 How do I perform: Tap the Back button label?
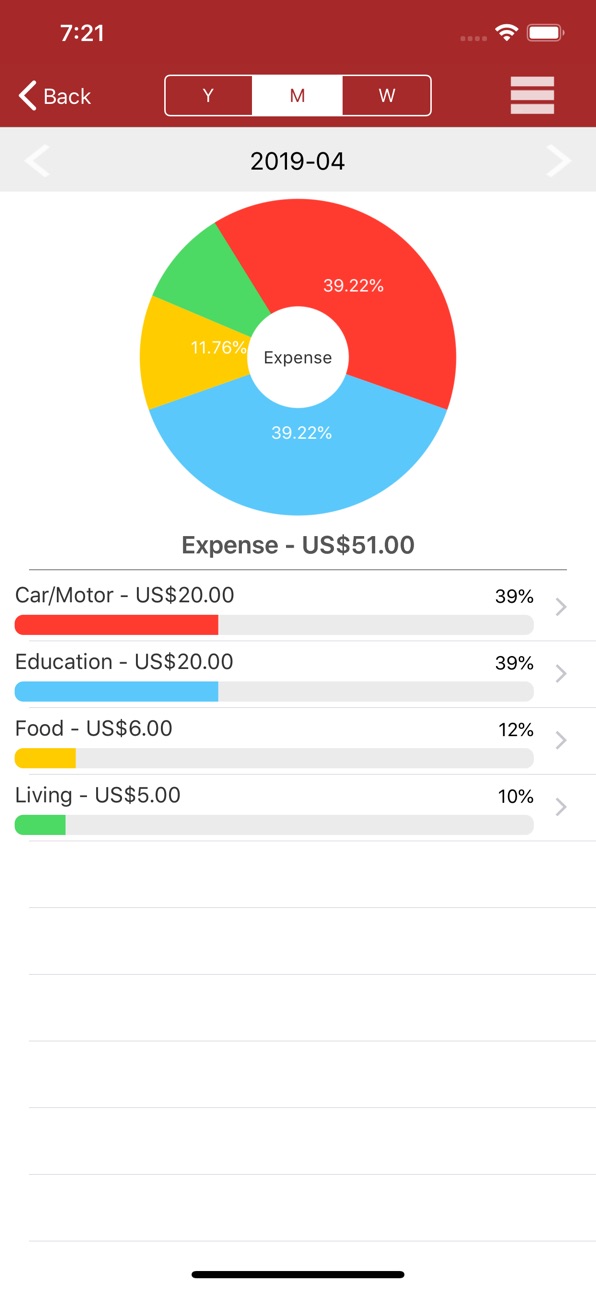(x=67, y=96)
